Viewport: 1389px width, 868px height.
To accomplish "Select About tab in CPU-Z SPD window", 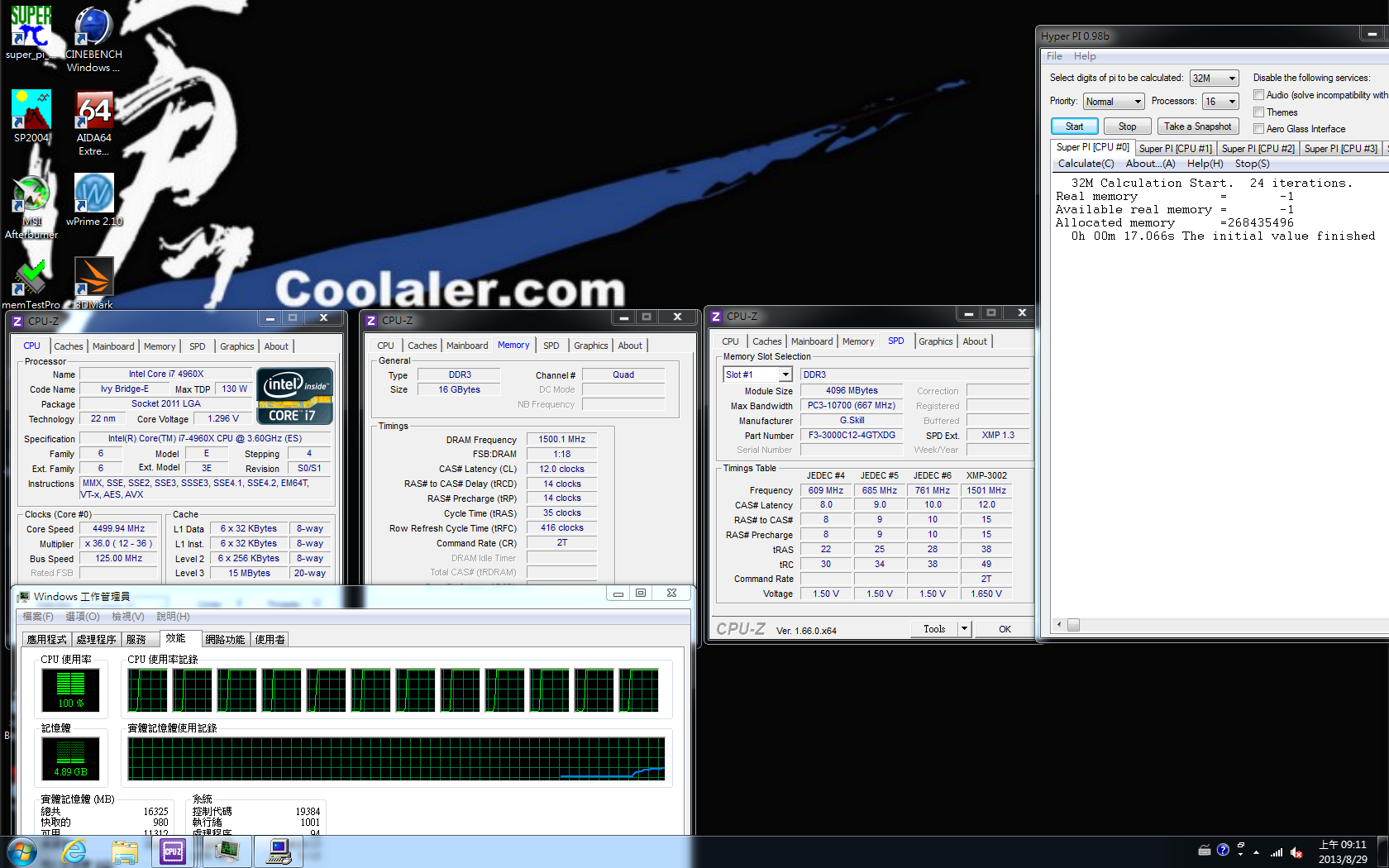I will coord(974,341).
